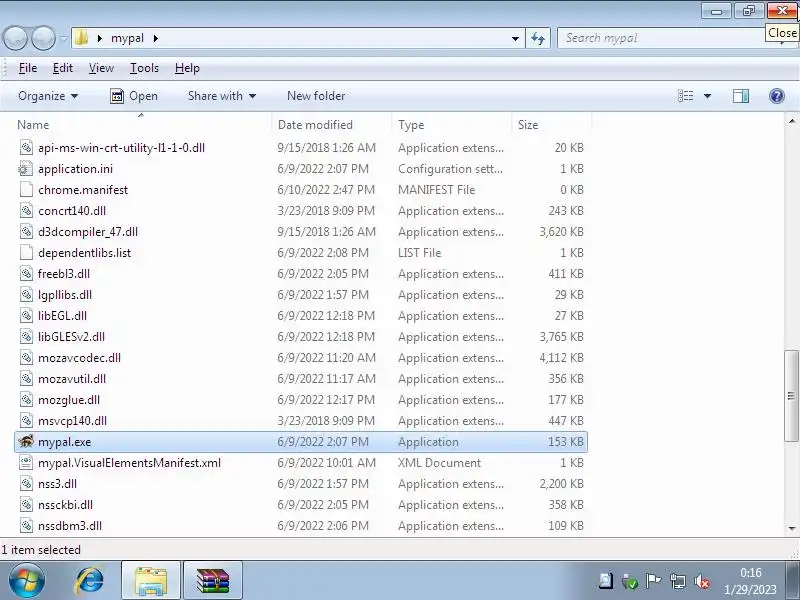Expand the arrow after mypal in the breadcrumb
Screen dimensions: 800x600
point(156,38)
